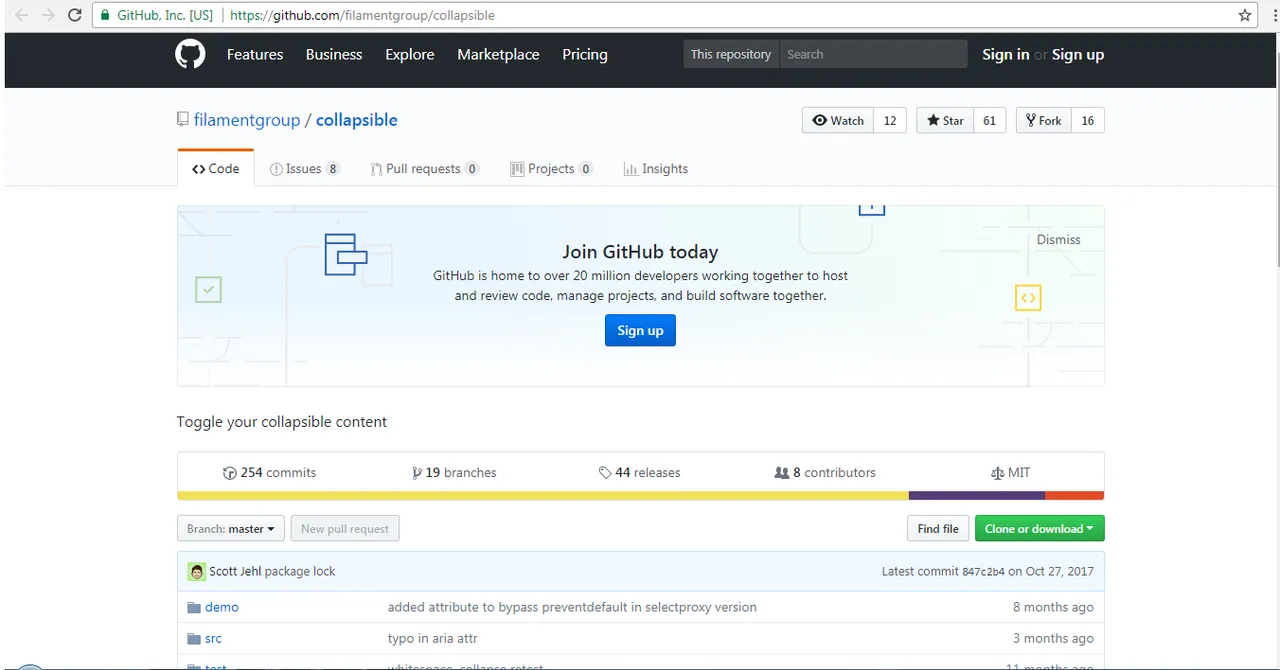Go to Marketplace in the top navigation
Image resolution: width=1280 pixels, height=670 pixels.
click(498, 54)
